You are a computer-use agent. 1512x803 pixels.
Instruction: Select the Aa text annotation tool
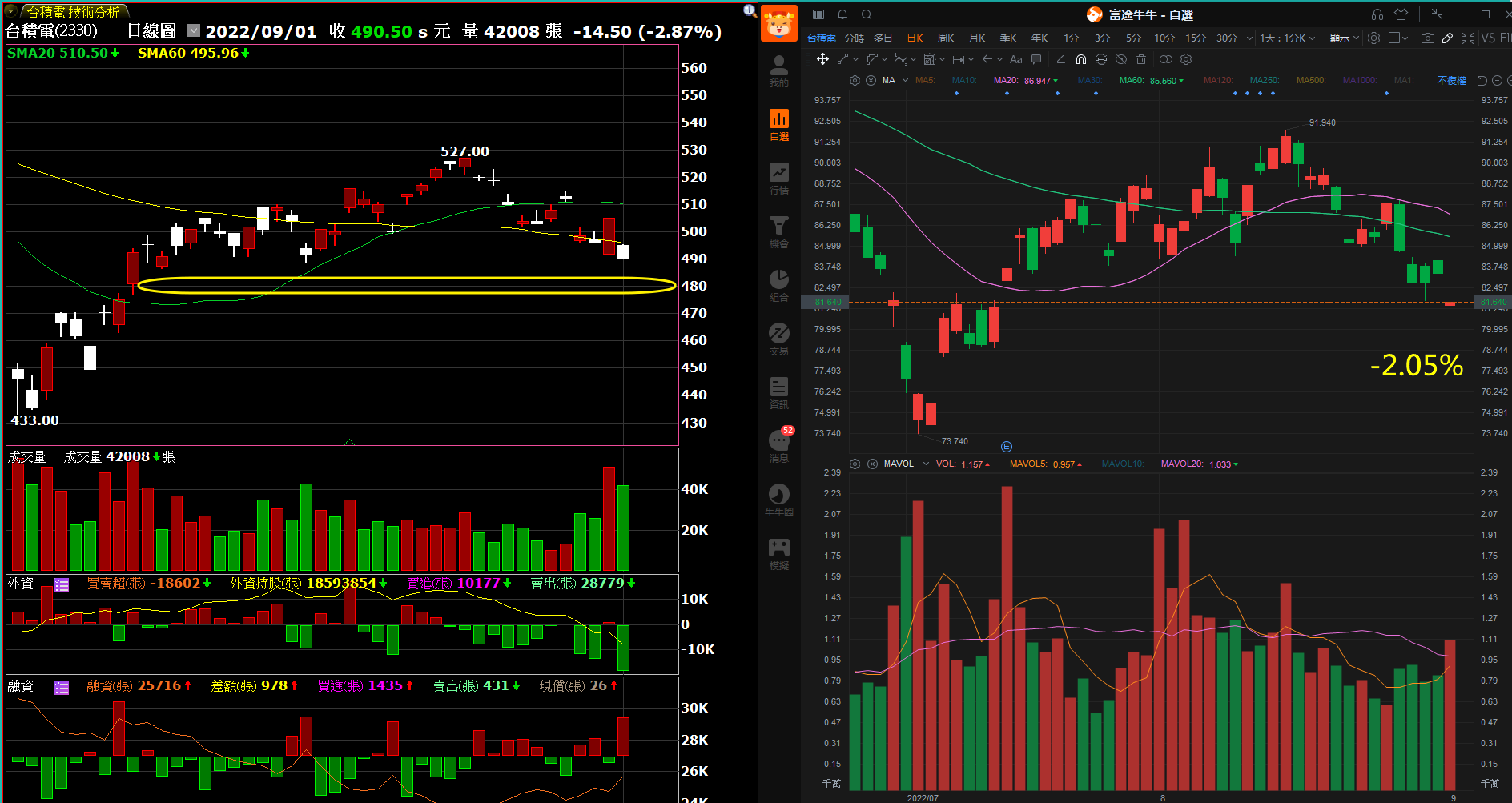coord(1016,59)
